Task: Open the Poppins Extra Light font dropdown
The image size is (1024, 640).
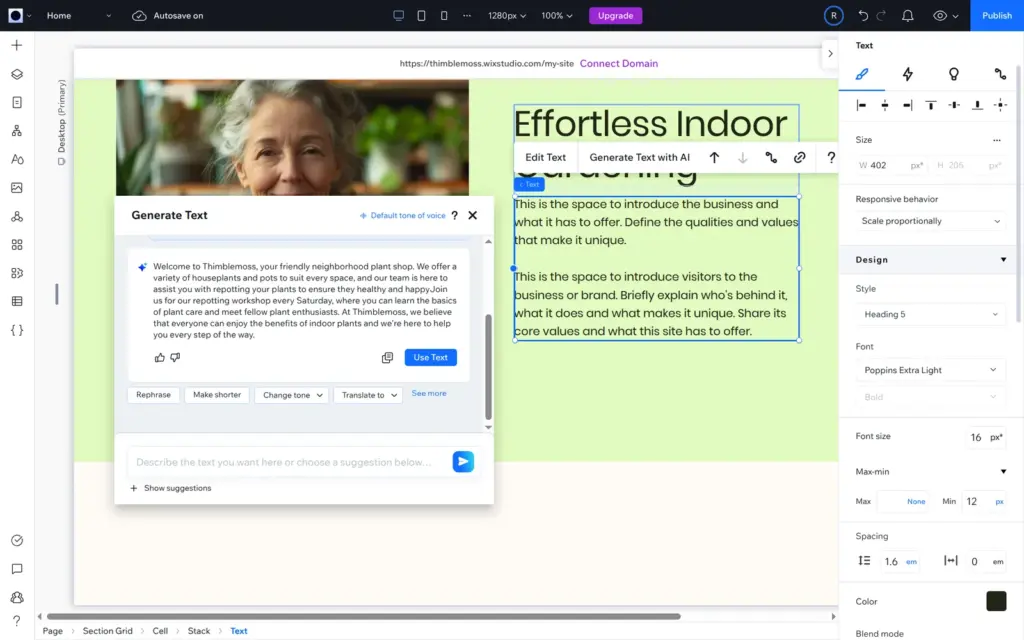Action: pyautogui.click(x=930, y=370)
